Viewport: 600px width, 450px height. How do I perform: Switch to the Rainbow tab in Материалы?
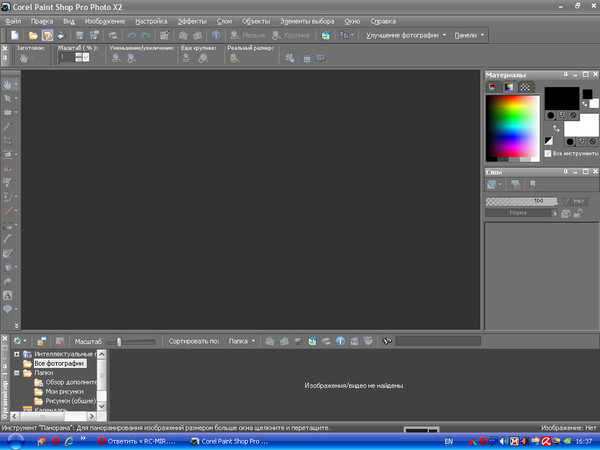509,87
